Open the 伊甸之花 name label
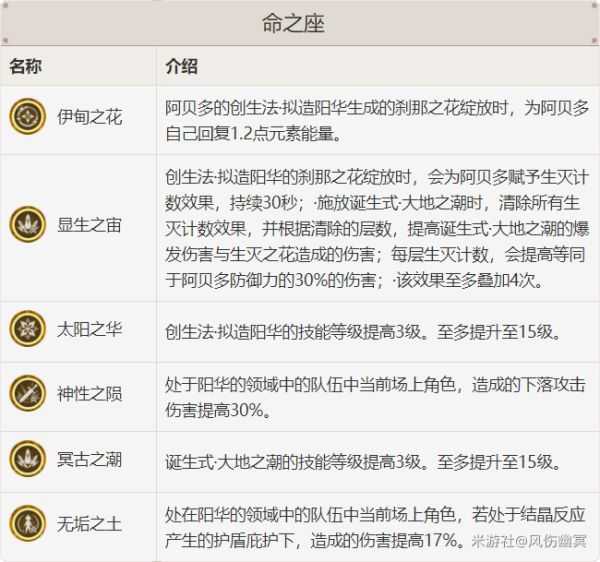The height and width of the screenshot is (562, 600). point(89,118)
